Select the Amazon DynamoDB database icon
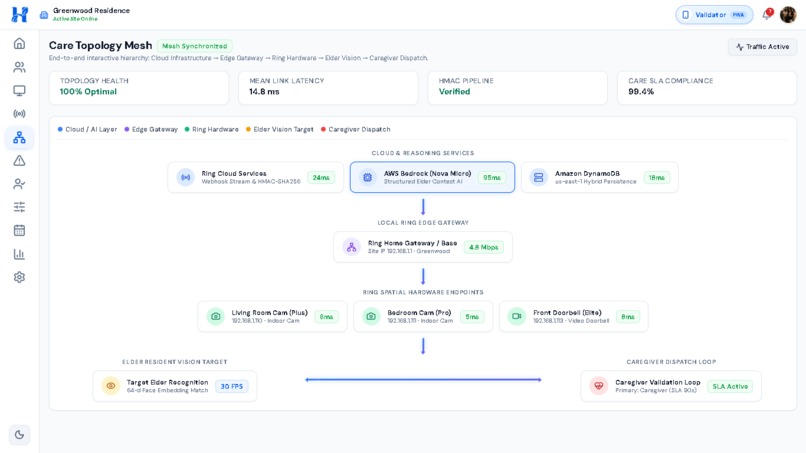 pyautogui.click(x=538, y=177)
